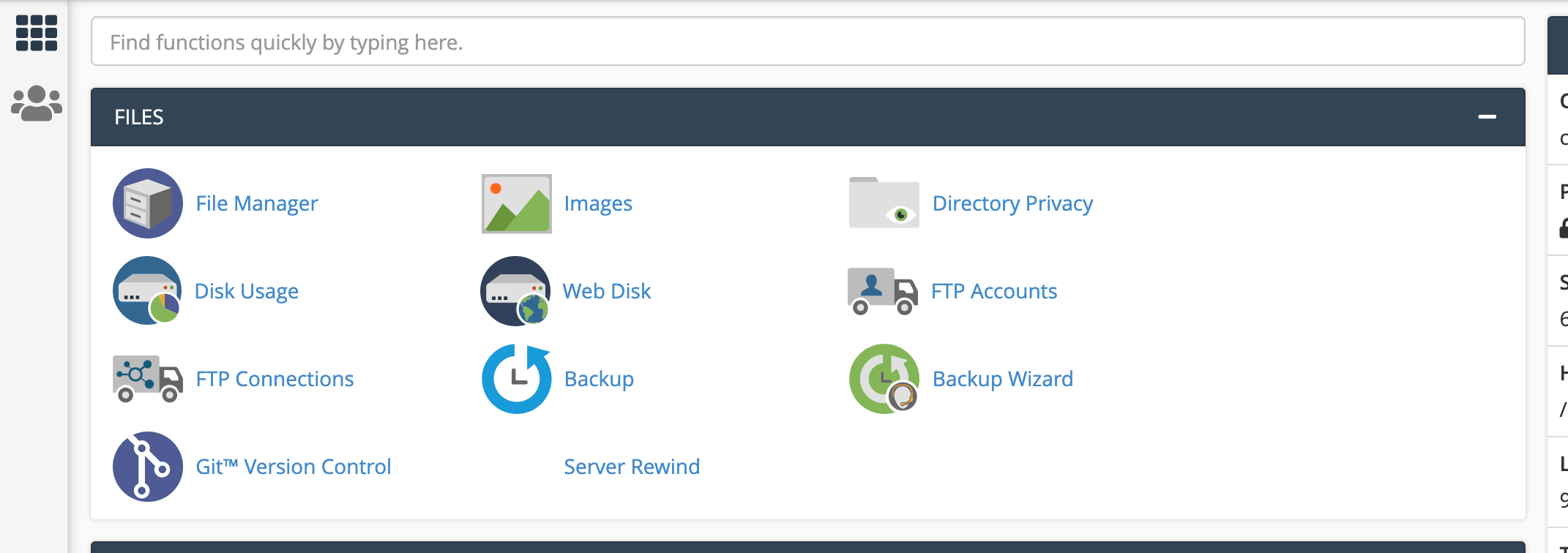The height and width of the screenshot is (553, 1568).
Task: Focus the Find functions search field
Action: coord(807,42)
